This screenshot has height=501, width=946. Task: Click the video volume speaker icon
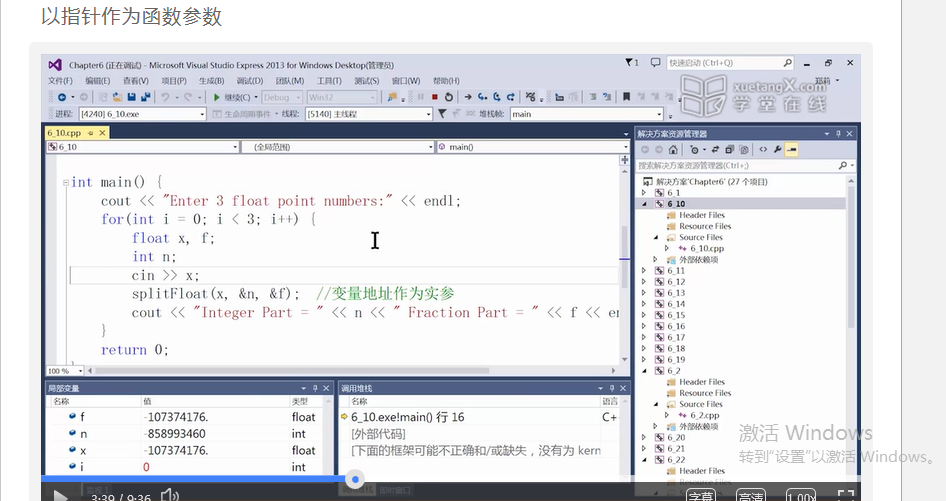[x=170, y=496]
